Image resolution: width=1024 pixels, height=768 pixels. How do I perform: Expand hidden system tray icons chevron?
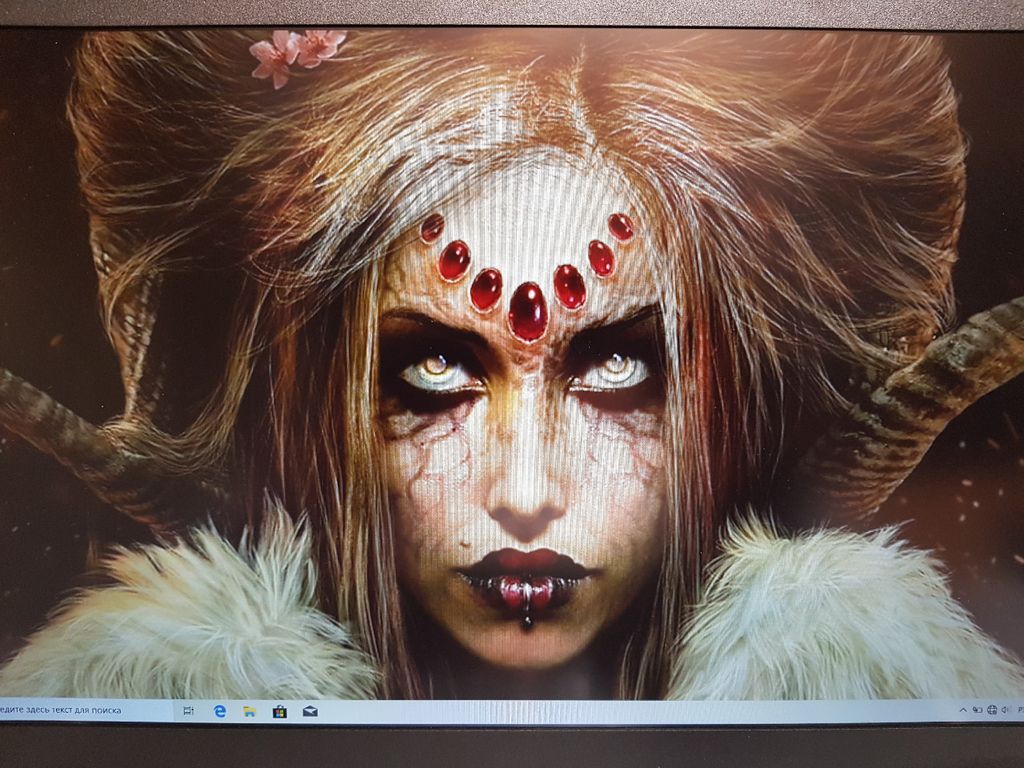click(963, 709)
